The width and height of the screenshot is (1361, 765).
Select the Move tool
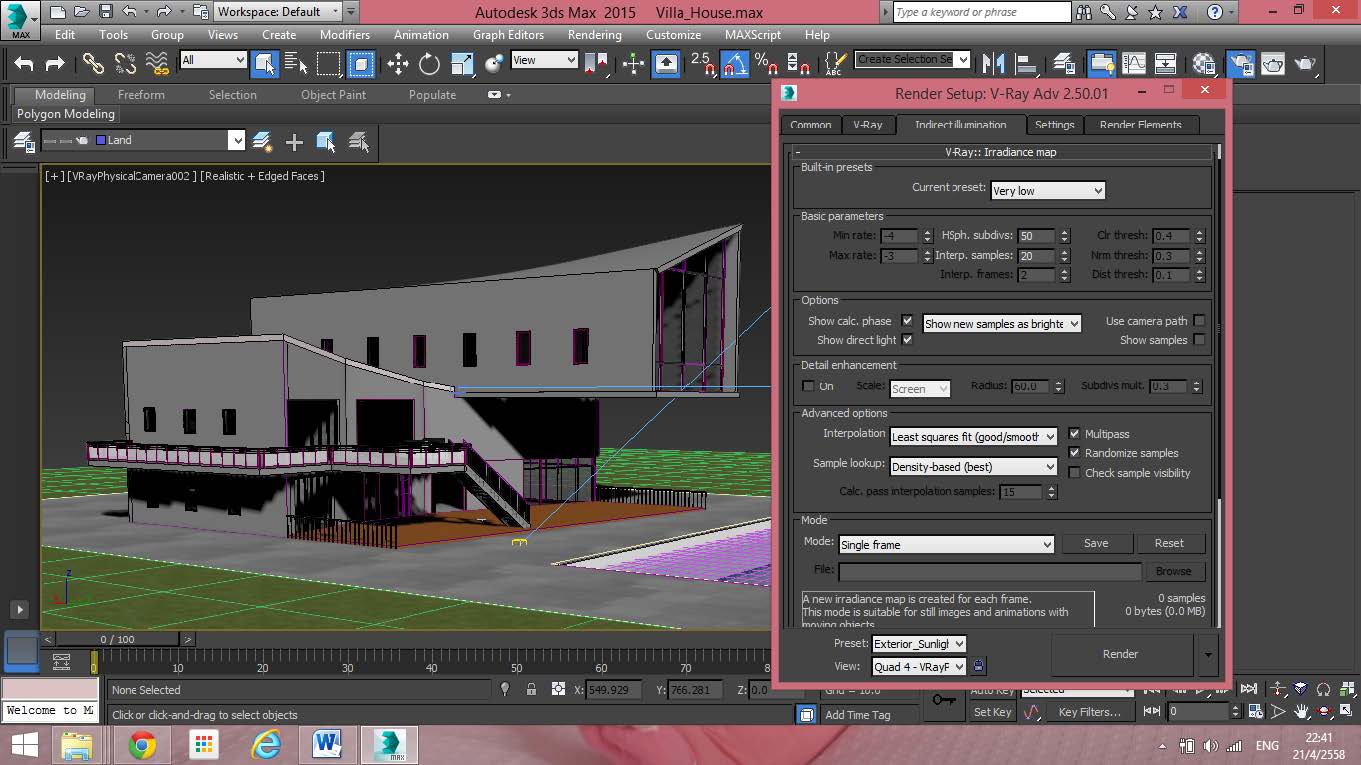(398, 64)
